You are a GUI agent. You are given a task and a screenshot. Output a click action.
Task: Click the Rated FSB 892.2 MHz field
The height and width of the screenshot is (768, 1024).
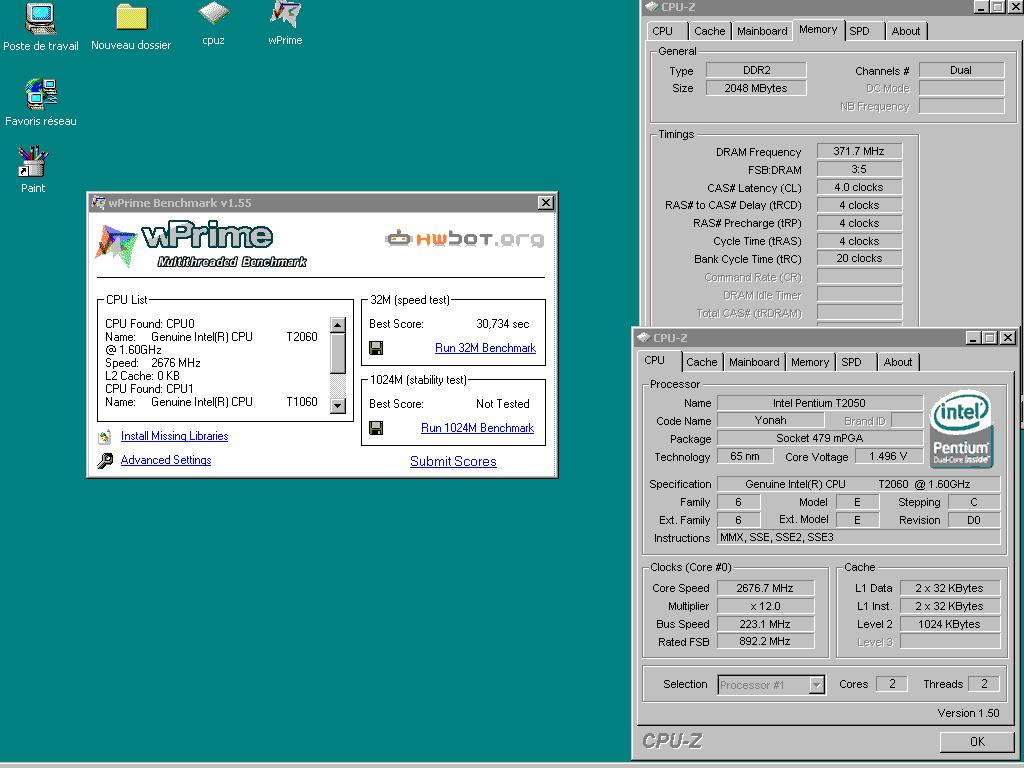pos(765,641)
